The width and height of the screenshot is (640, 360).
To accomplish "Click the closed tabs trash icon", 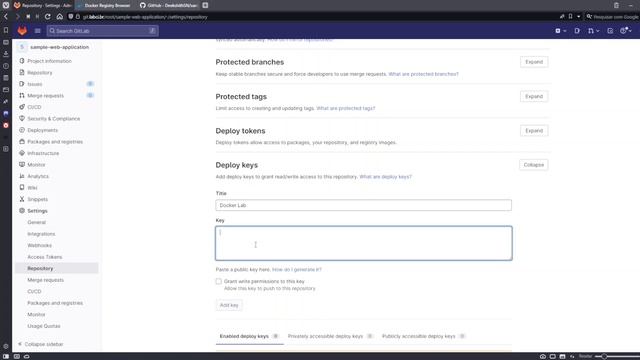I will (x=616, y=5).
